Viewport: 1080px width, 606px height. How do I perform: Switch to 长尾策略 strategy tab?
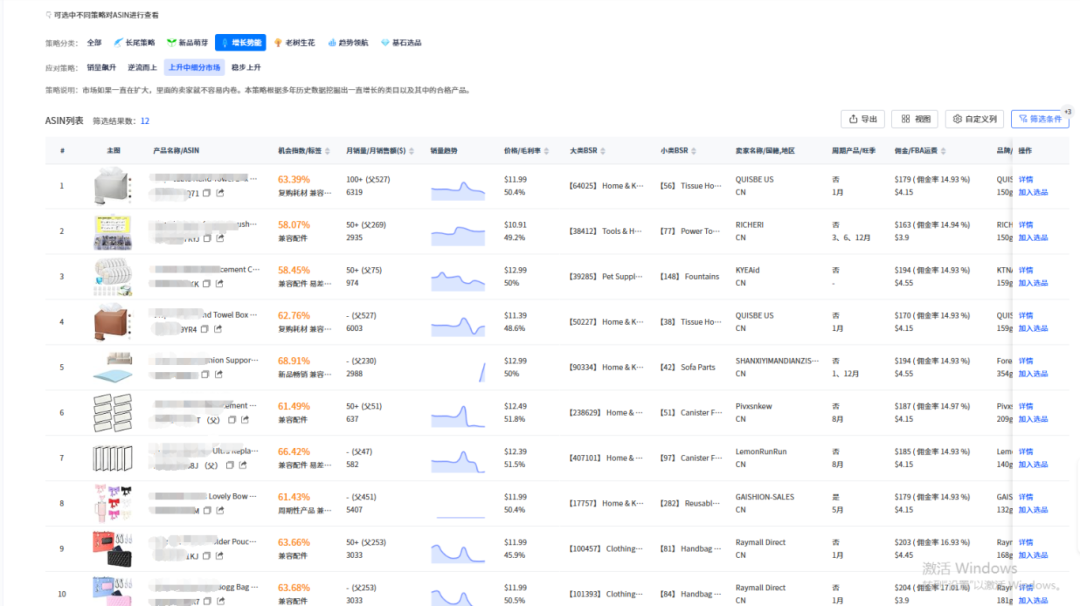pyautogui.click(x=134, y=43)
